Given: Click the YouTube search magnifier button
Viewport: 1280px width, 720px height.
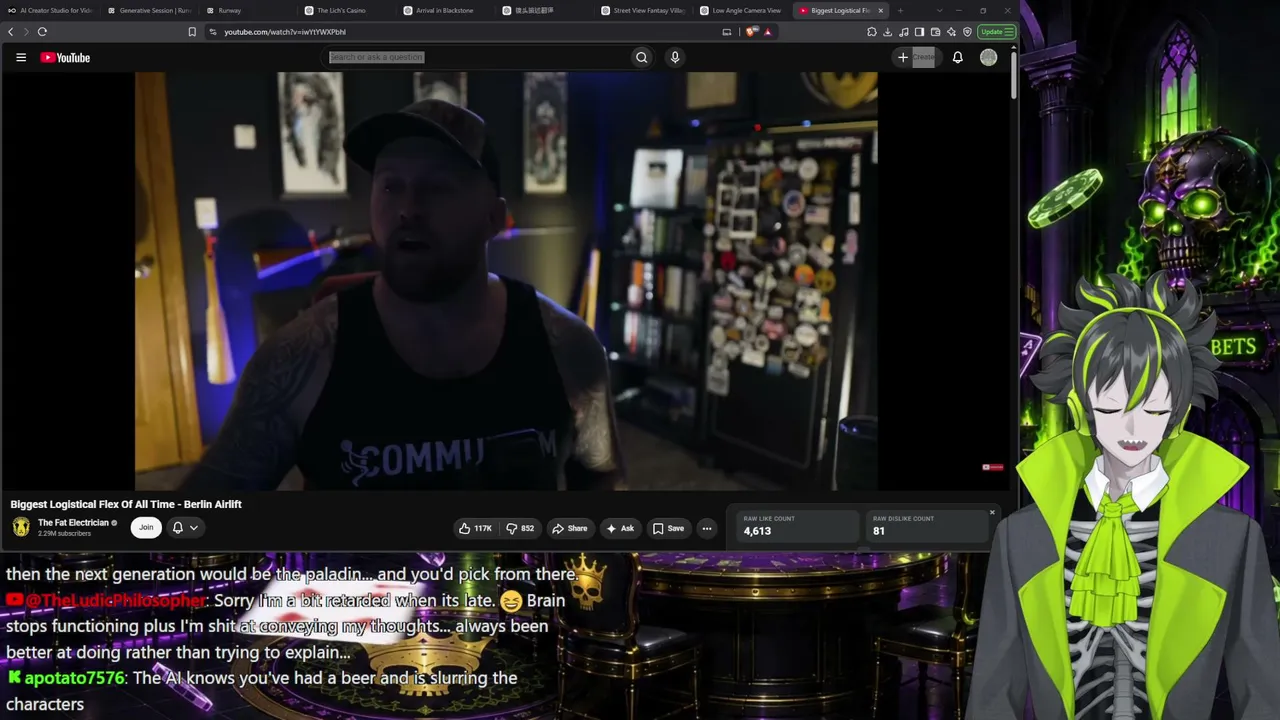Looking at the screenshot, I should pyautogui.click(x=642, y=57).
